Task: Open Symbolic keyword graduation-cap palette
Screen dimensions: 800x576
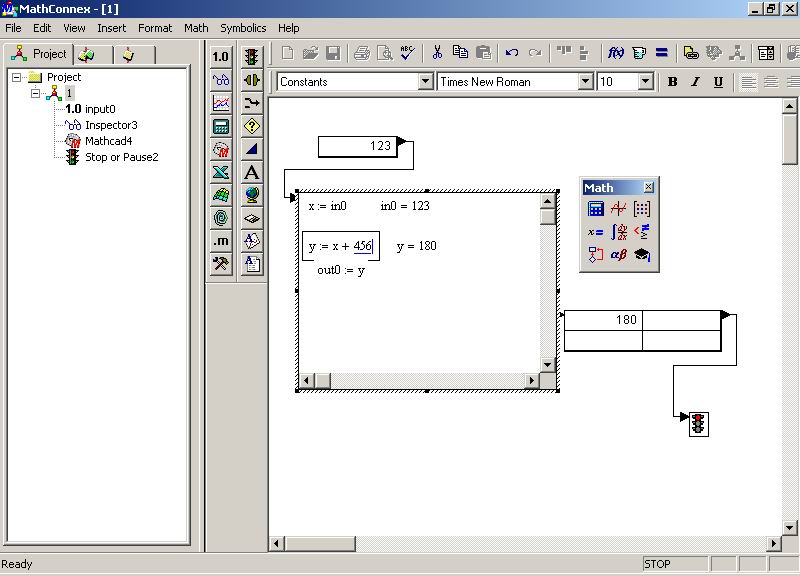Action: click(642, 255)
